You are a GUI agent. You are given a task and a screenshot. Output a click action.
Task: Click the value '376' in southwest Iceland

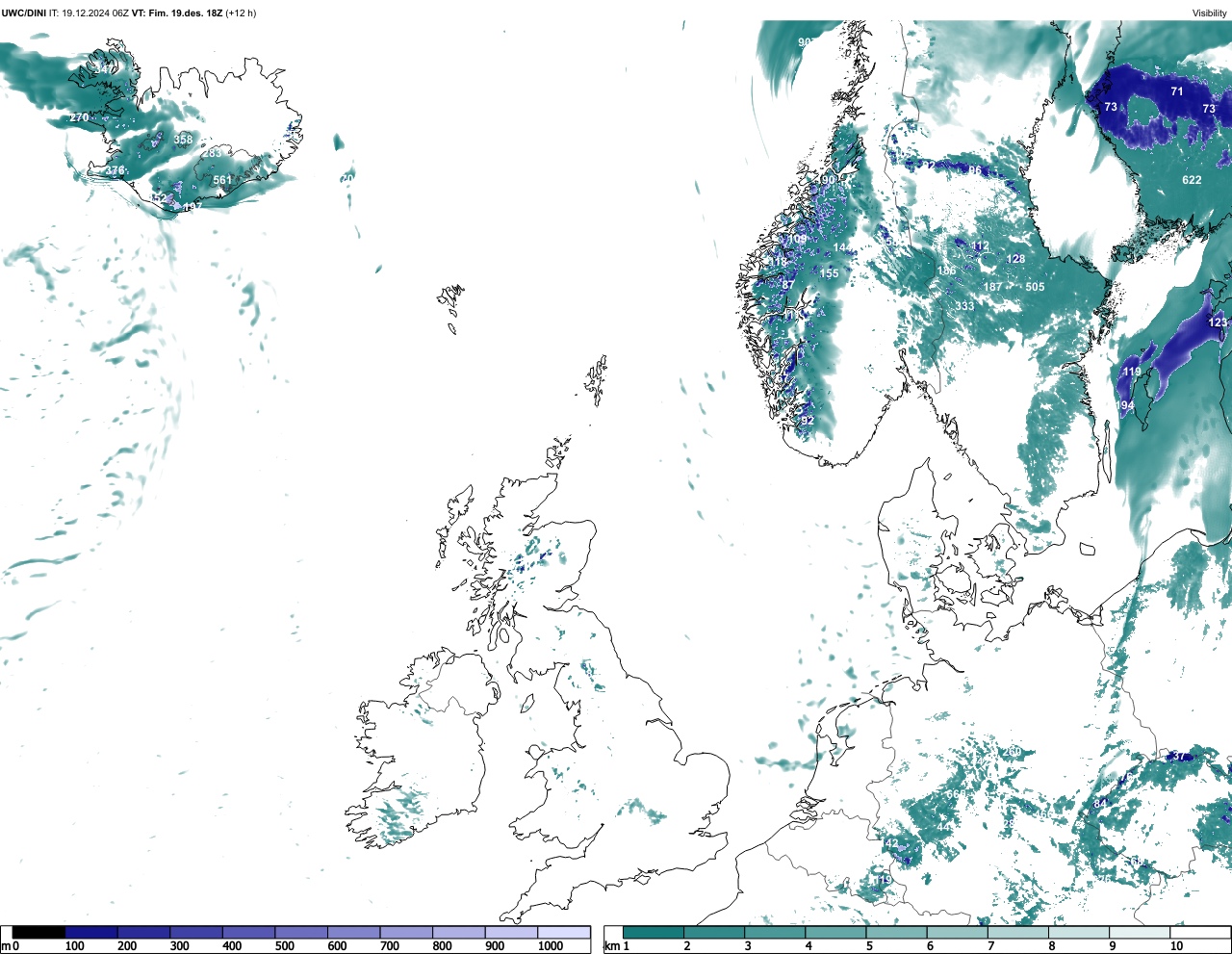pyautogui.click(x=115, y=170)
